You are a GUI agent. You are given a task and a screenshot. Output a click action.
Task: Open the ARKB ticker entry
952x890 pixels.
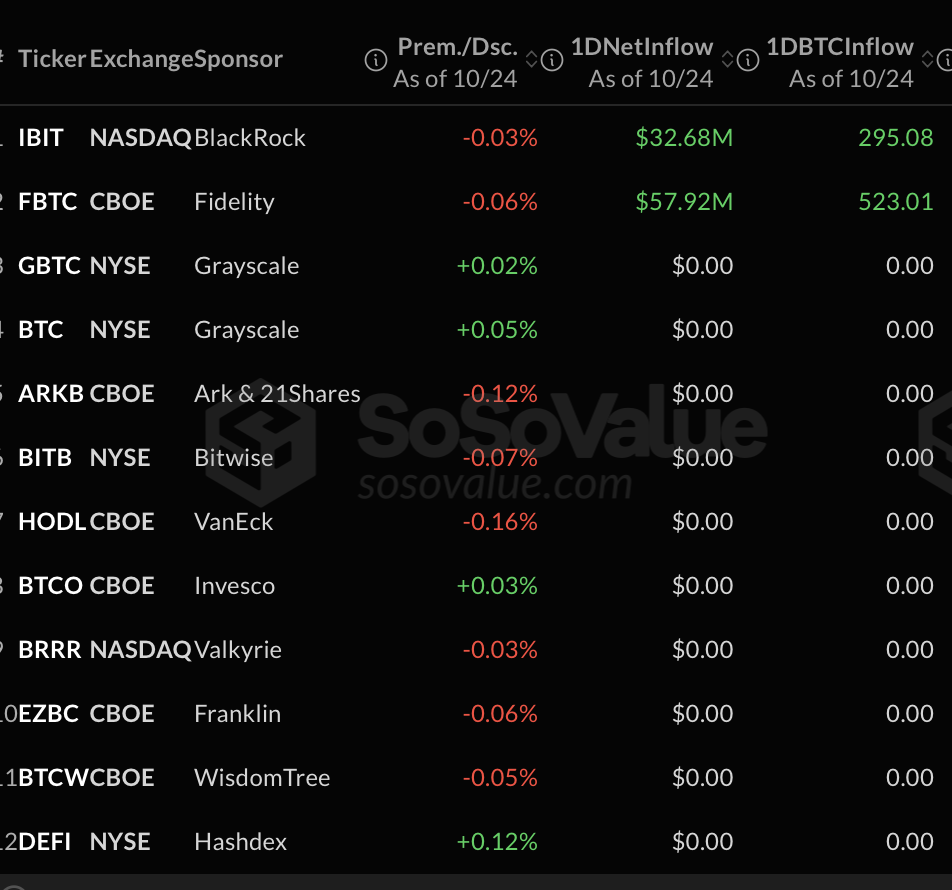[x=49, y=394]
